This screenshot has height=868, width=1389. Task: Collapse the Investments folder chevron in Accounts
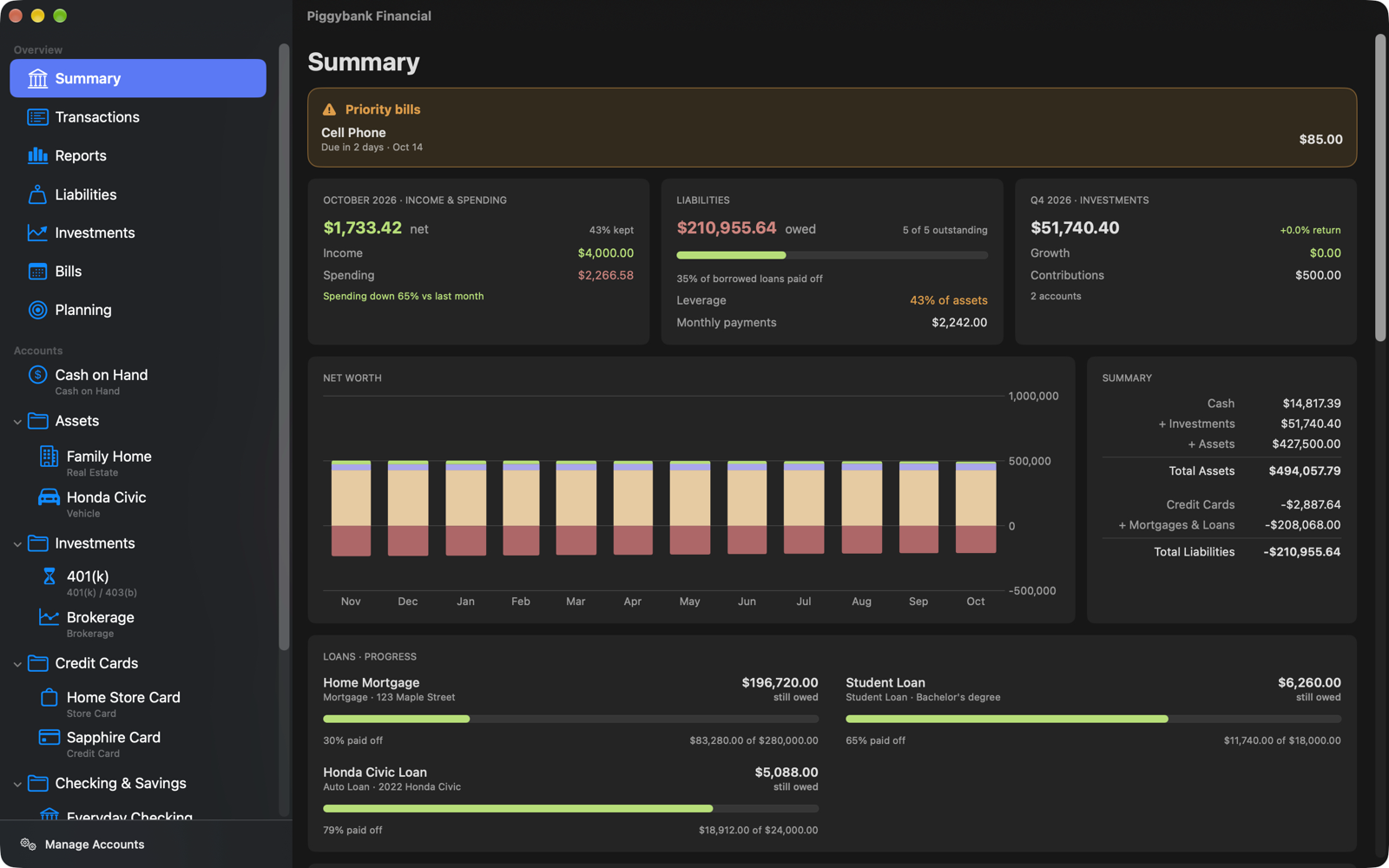coord(17,544)
